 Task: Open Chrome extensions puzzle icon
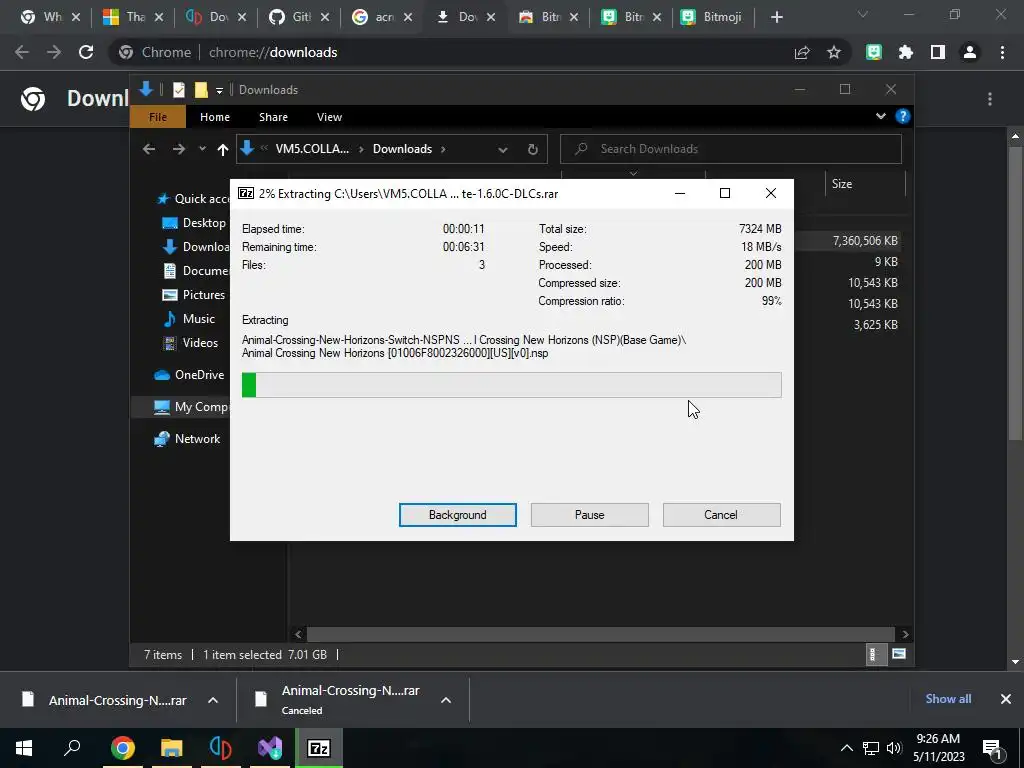(x=906, y=52)
